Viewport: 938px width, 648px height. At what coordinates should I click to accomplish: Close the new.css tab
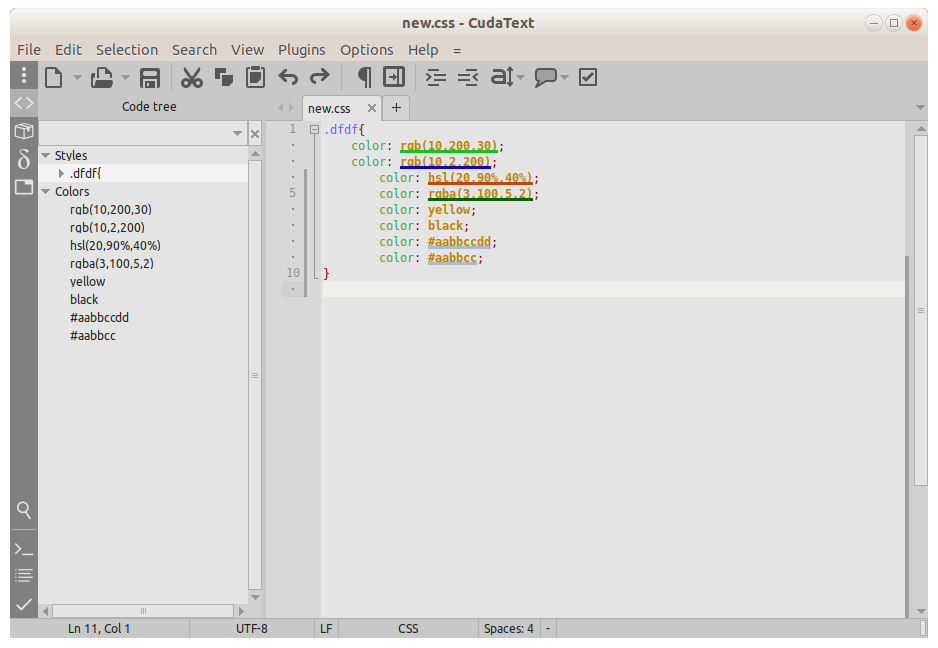point(372,108)
